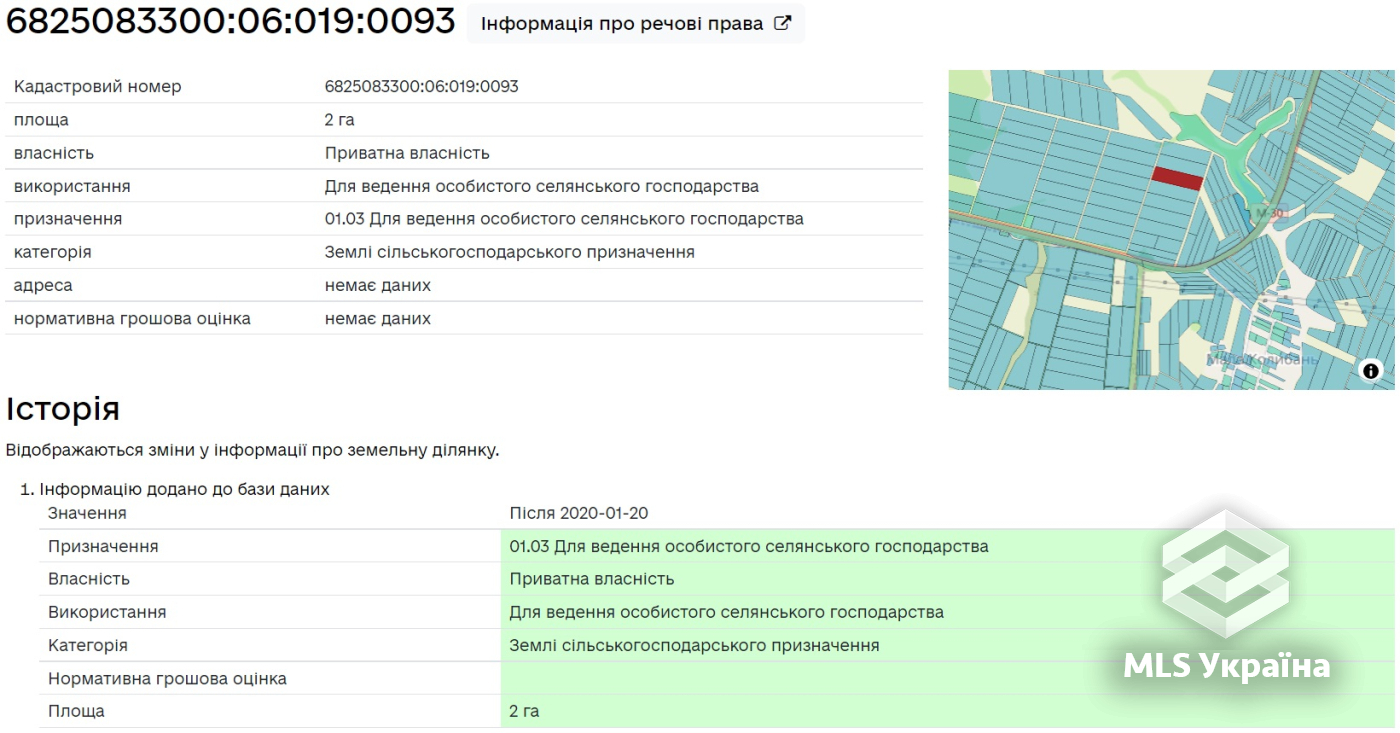Viewport: 1400px width, 733px height.
Task: Click the lowercase нормативна грошова оцінка label
Action: 132,319
